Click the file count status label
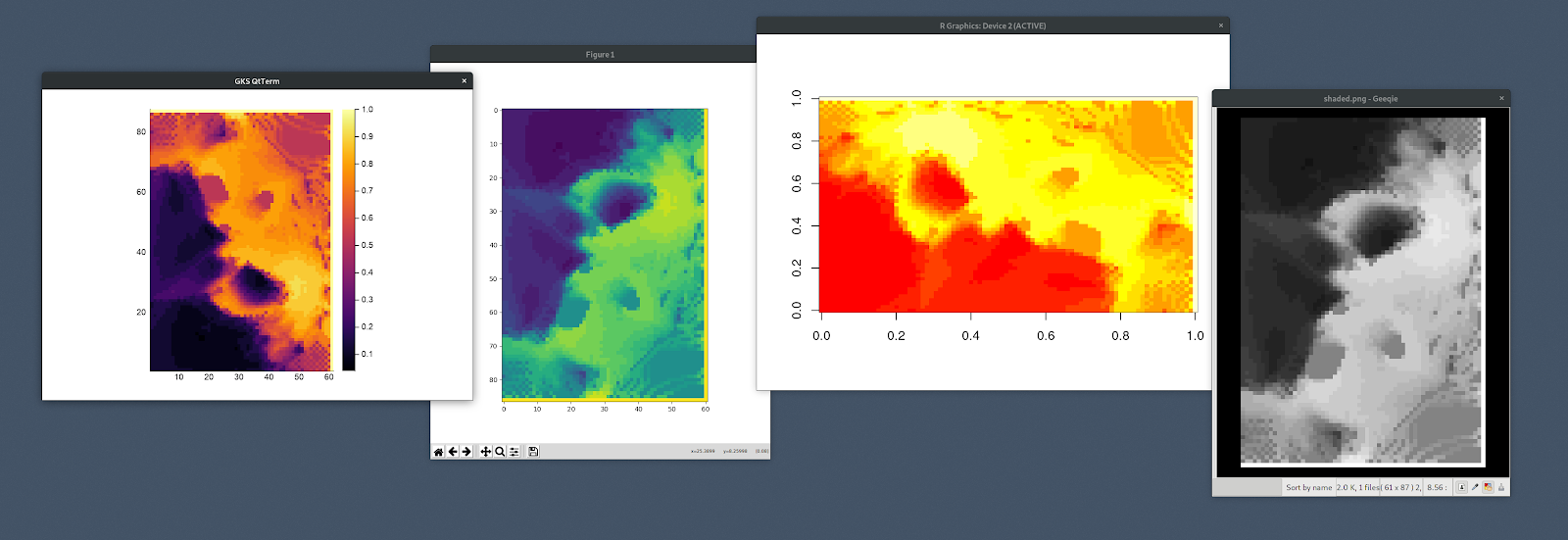The image size is (1568, 540). coord(1358,487)
